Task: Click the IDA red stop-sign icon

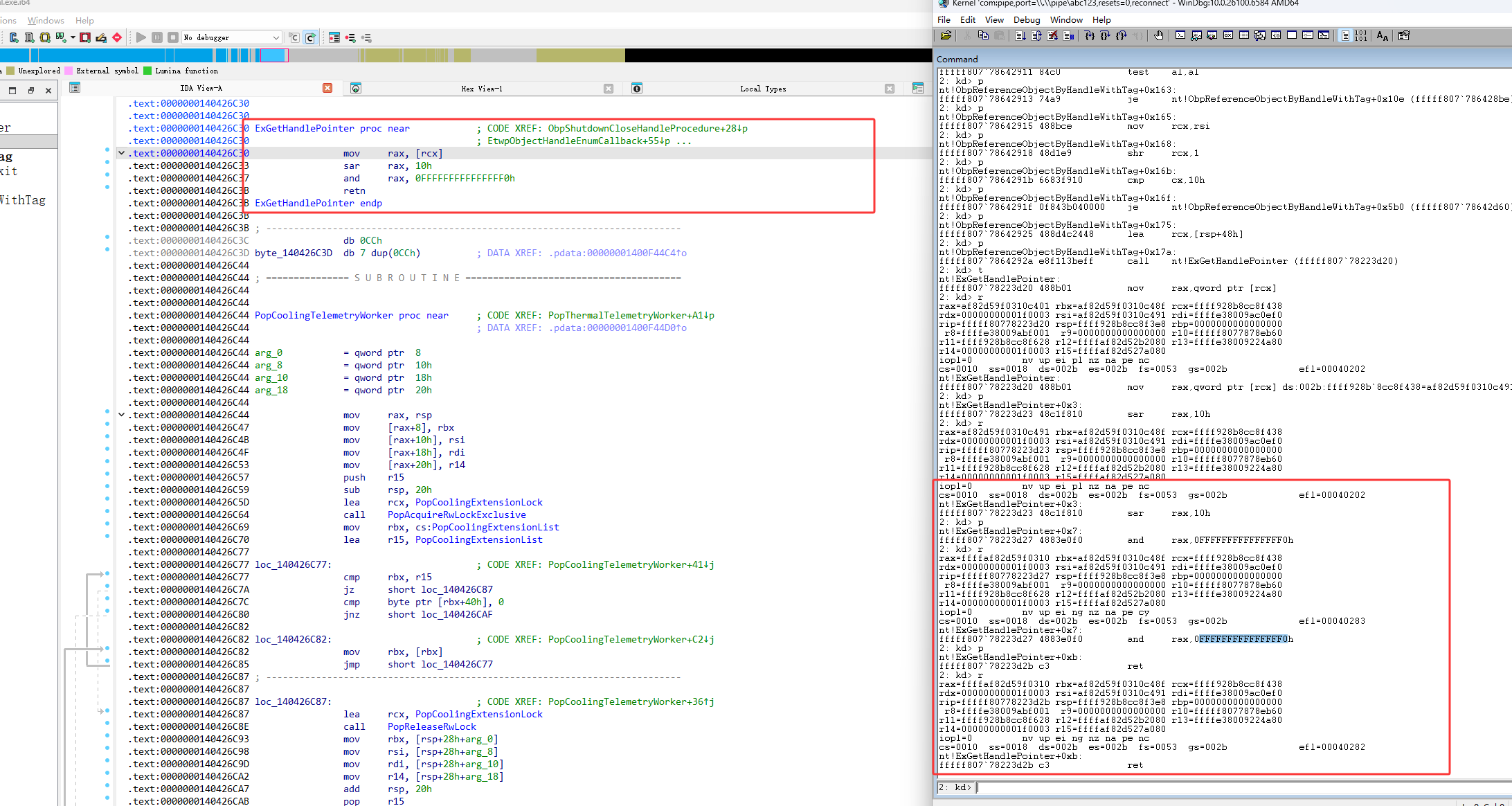Action: [x=117, y=37]
